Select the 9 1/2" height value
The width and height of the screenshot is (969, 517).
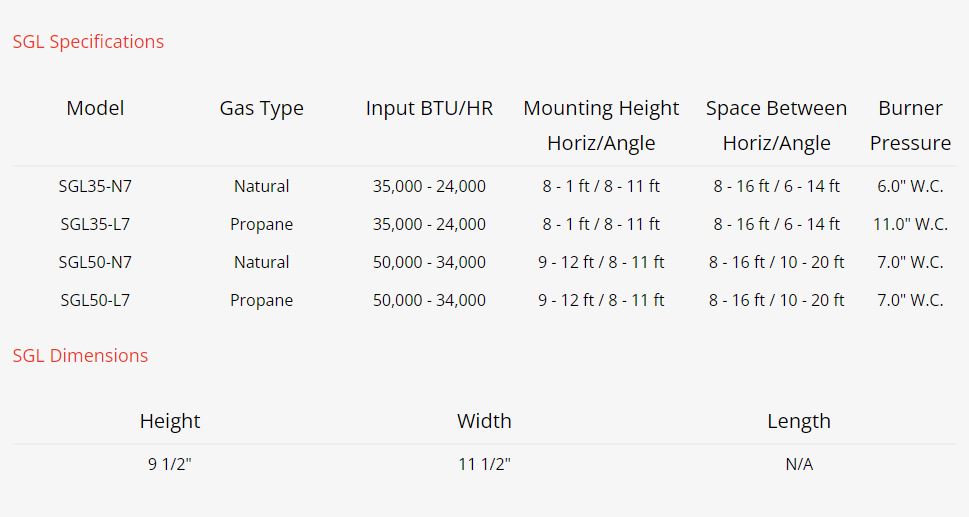tap(170, 464)
